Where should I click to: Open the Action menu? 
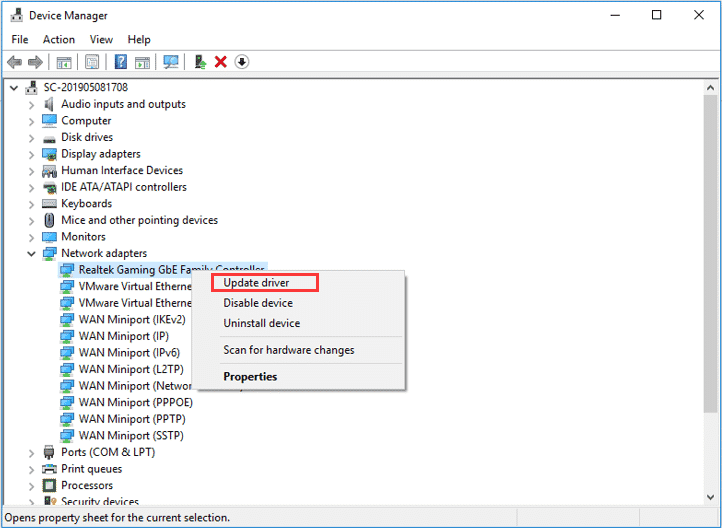tap(58, 40)
